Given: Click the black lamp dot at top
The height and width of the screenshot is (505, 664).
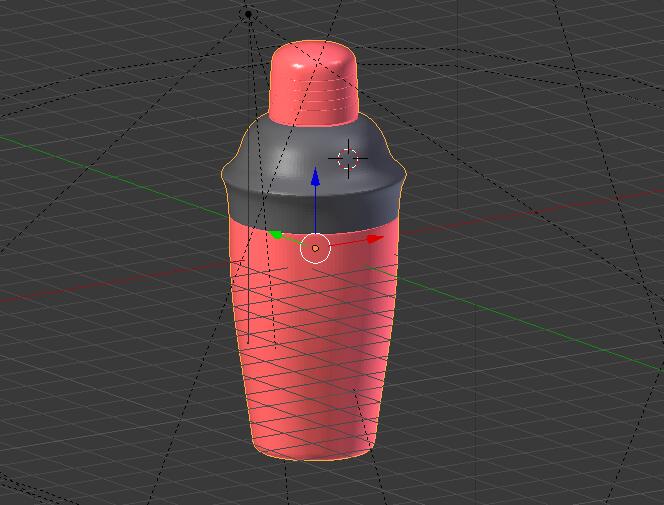Looking at the screenshot, I should pyautogui.click(x=249, y=14).
